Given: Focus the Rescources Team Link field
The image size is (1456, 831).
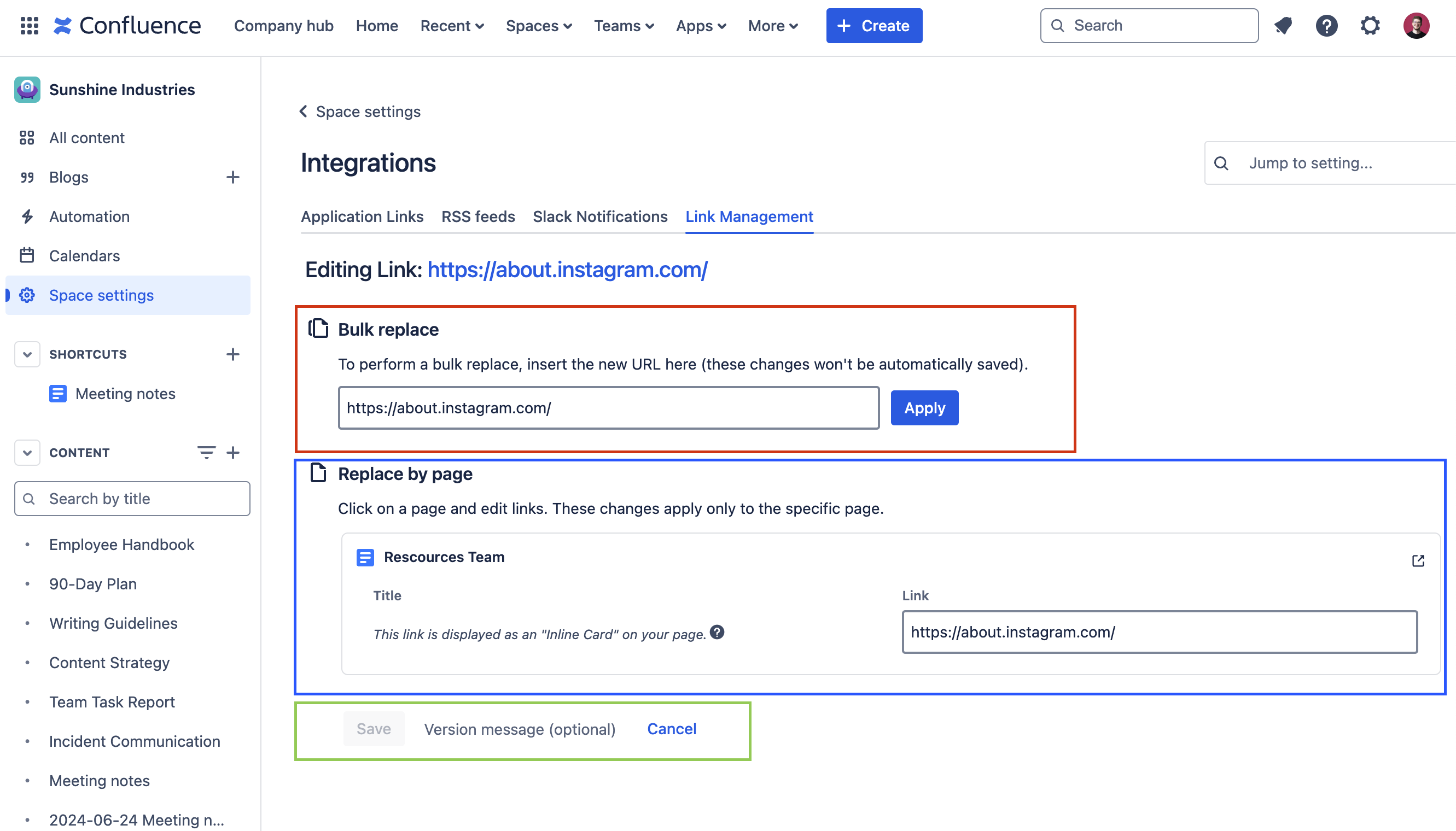Looking at the screenshot, I should coord(1159,632).
